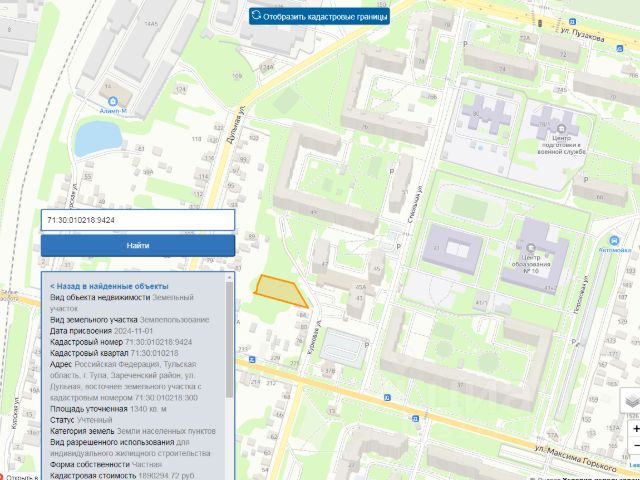Click the blue pond on the map
640x480 pixels.
coord(98,138)
